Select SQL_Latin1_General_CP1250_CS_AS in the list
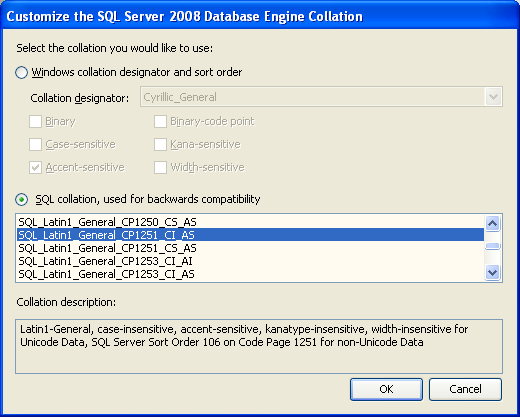The width and height of the screenshot is (520, 417). click(x=250, y=222)
